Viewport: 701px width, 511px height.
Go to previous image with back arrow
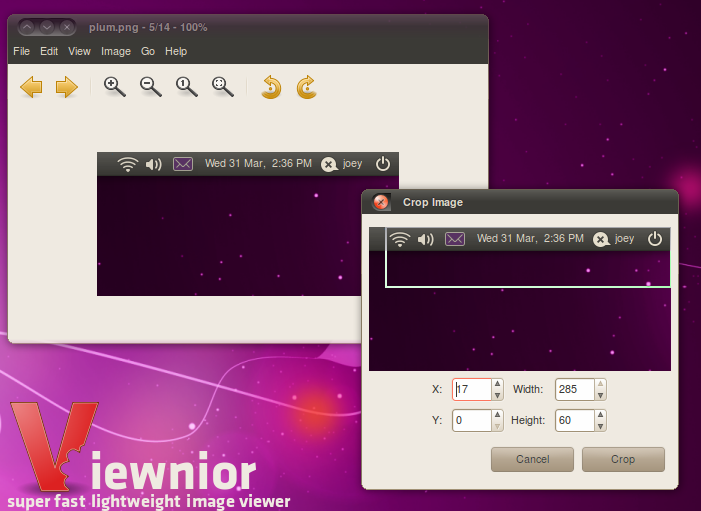pos(31,87)
